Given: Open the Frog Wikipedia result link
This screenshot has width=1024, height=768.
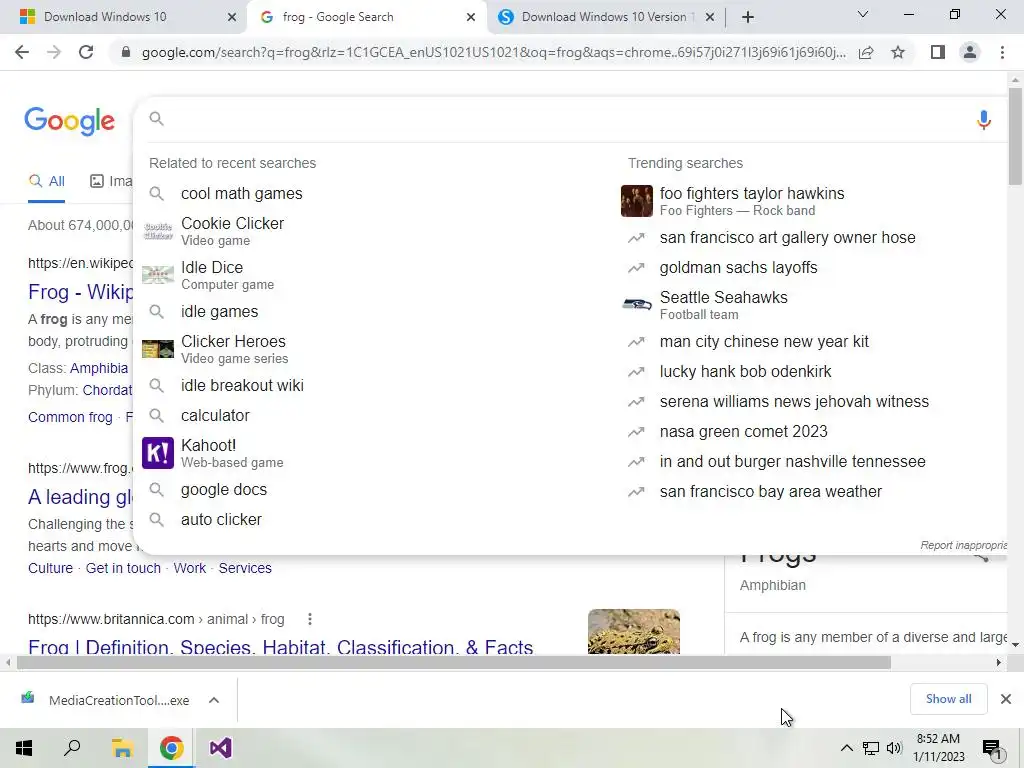Looking at the screenshot, I should [80, 292].
